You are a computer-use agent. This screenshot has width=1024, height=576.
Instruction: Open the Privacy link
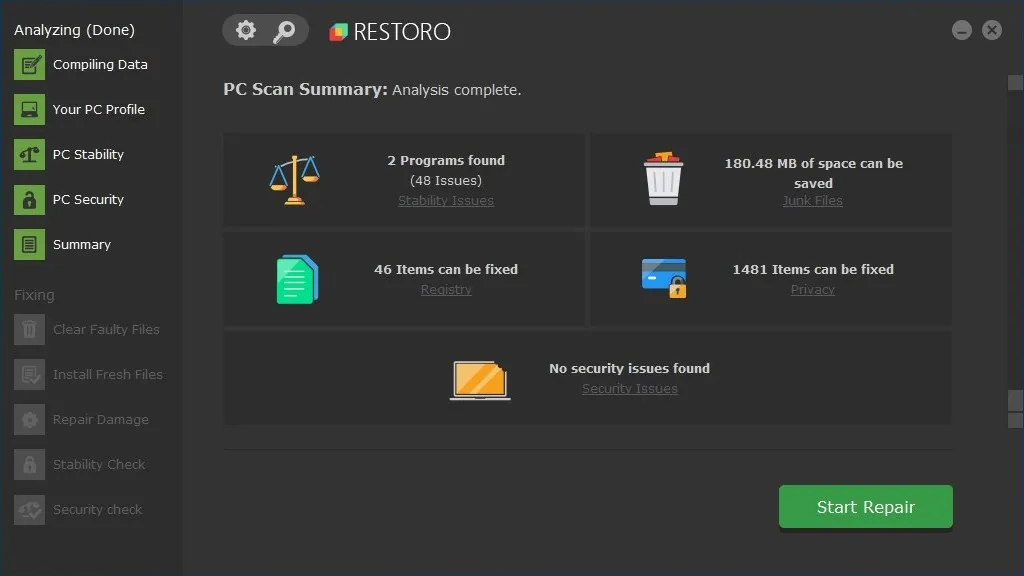click(813, 289)
